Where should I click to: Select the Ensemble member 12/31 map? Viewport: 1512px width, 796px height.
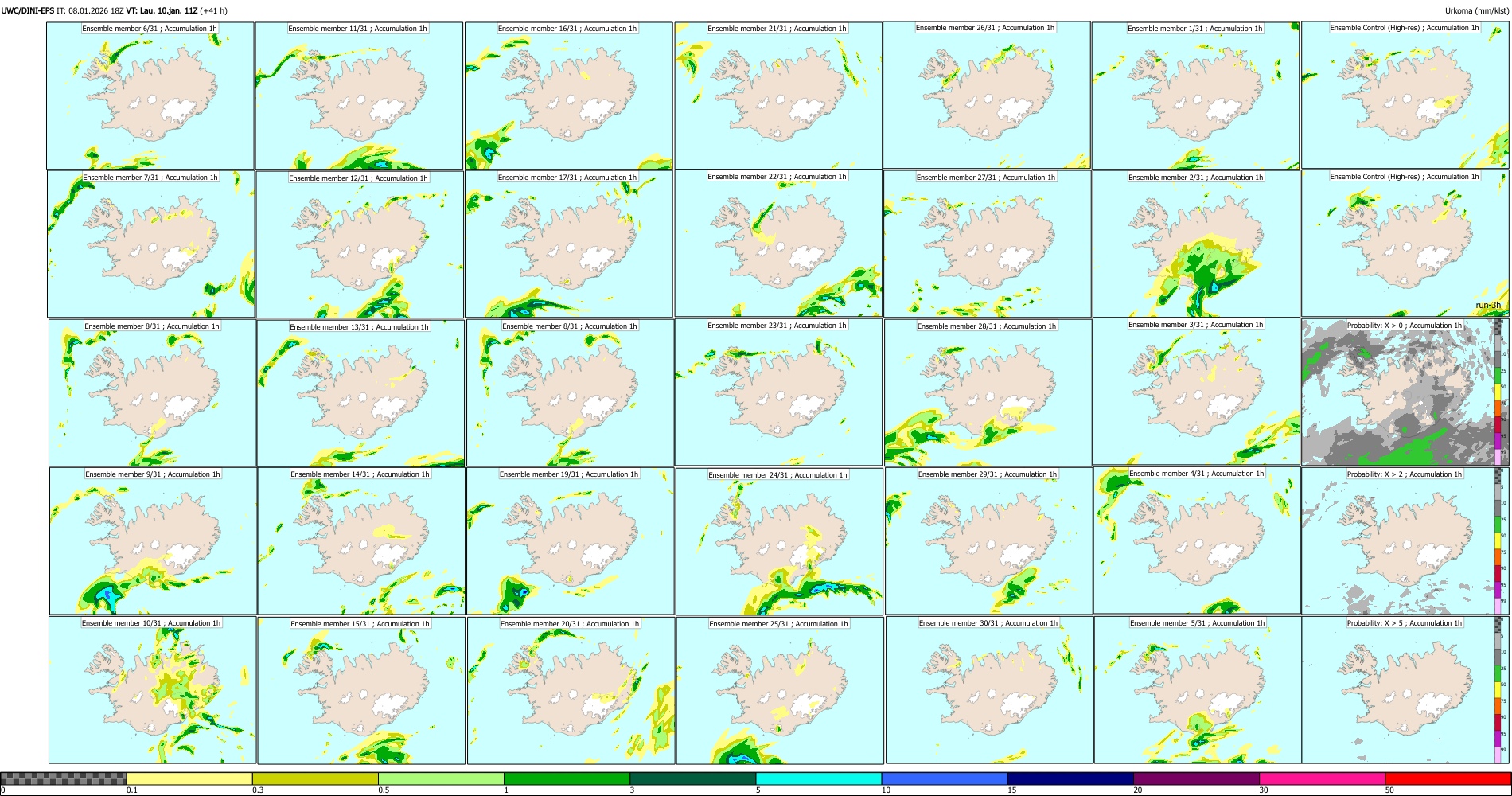(x=360, y=244)
